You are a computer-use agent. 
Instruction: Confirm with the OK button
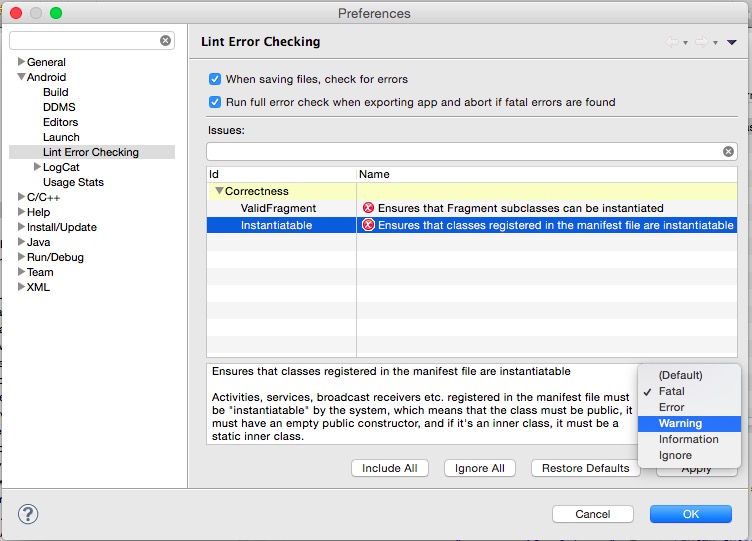(691, 514)
